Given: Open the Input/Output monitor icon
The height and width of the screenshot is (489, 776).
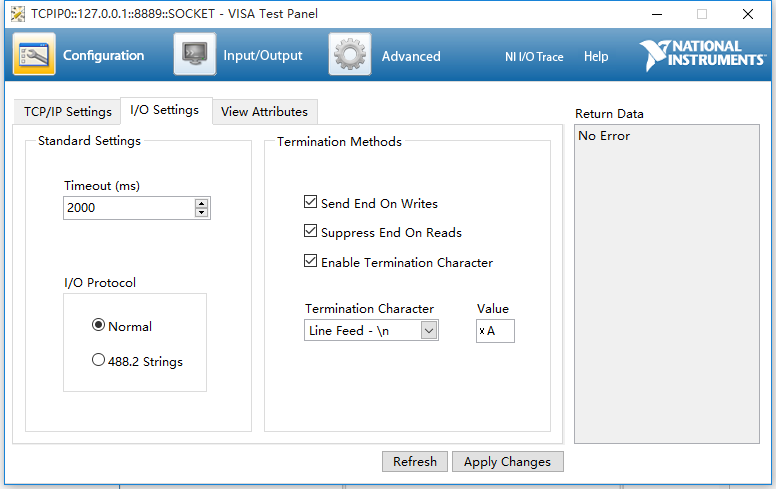Looking at the screenshot, I should [194, 55].
